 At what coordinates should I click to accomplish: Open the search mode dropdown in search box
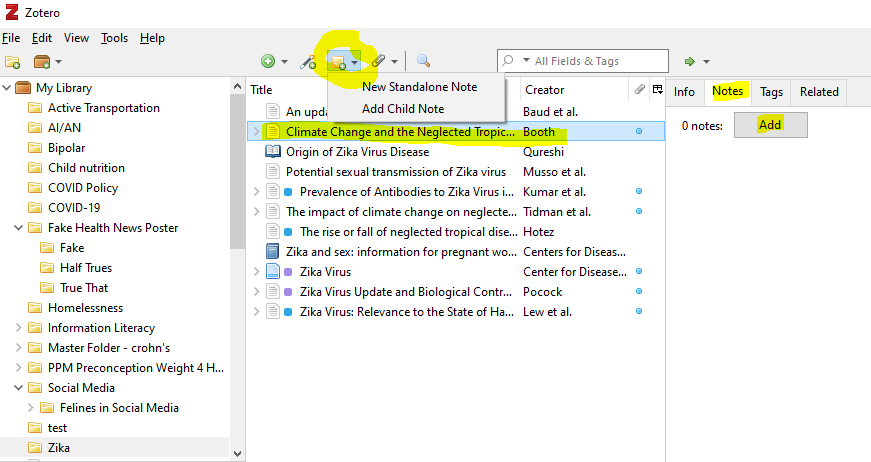coord(526,61)
